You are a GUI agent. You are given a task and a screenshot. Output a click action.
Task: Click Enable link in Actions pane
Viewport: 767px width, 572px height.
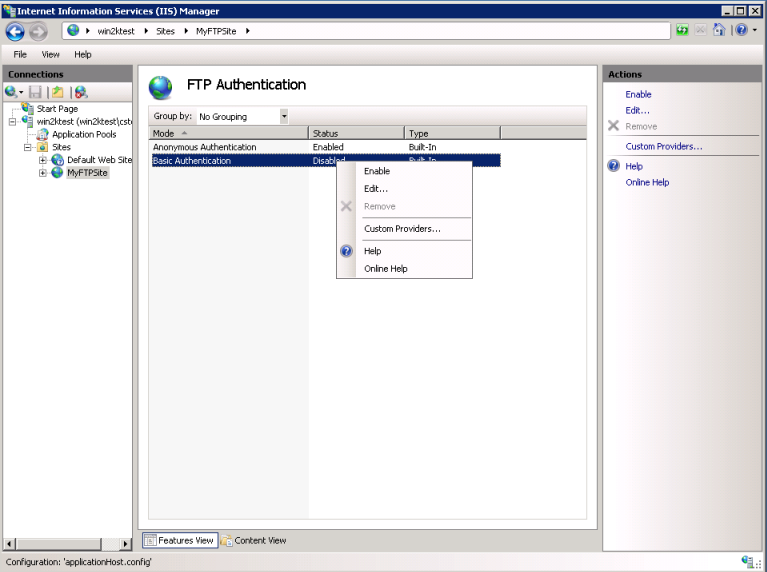[x=638, y=94]
